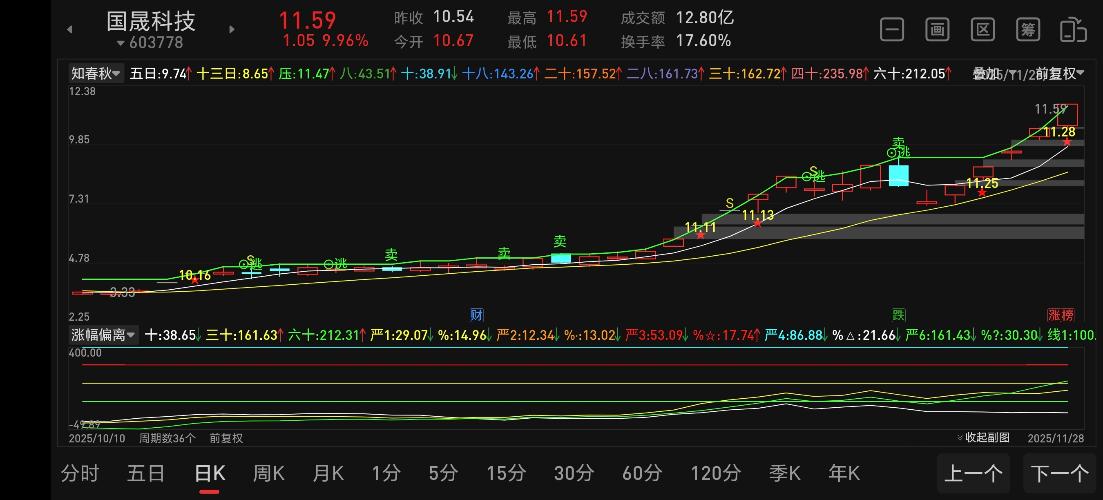Toggle the 筹 chip distribution icon
The image size is (1103, 500).
1028,30
